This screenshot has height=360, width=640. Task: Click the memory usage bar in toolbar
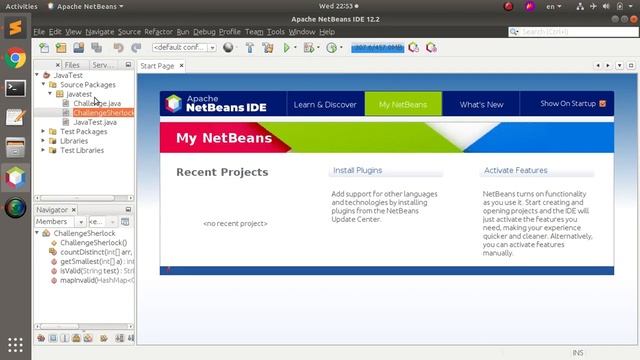click(378, 48)
